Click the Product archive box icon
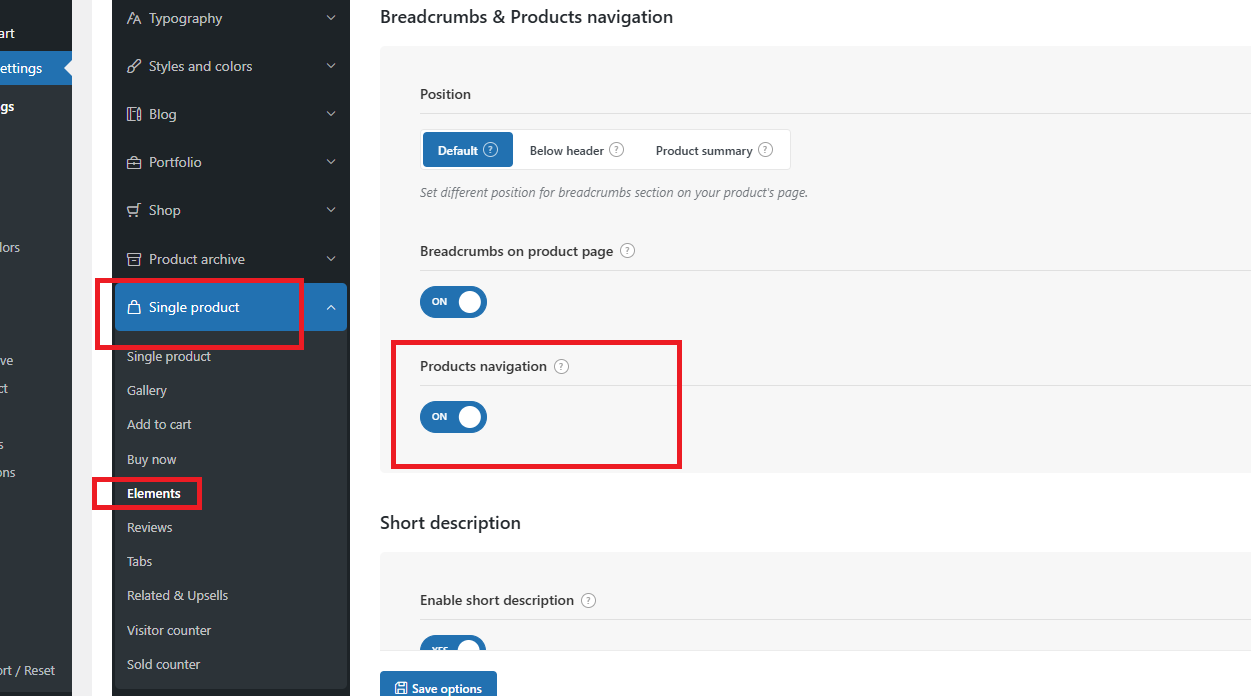The image size is (1251, 696). click(x=134, y=259)
